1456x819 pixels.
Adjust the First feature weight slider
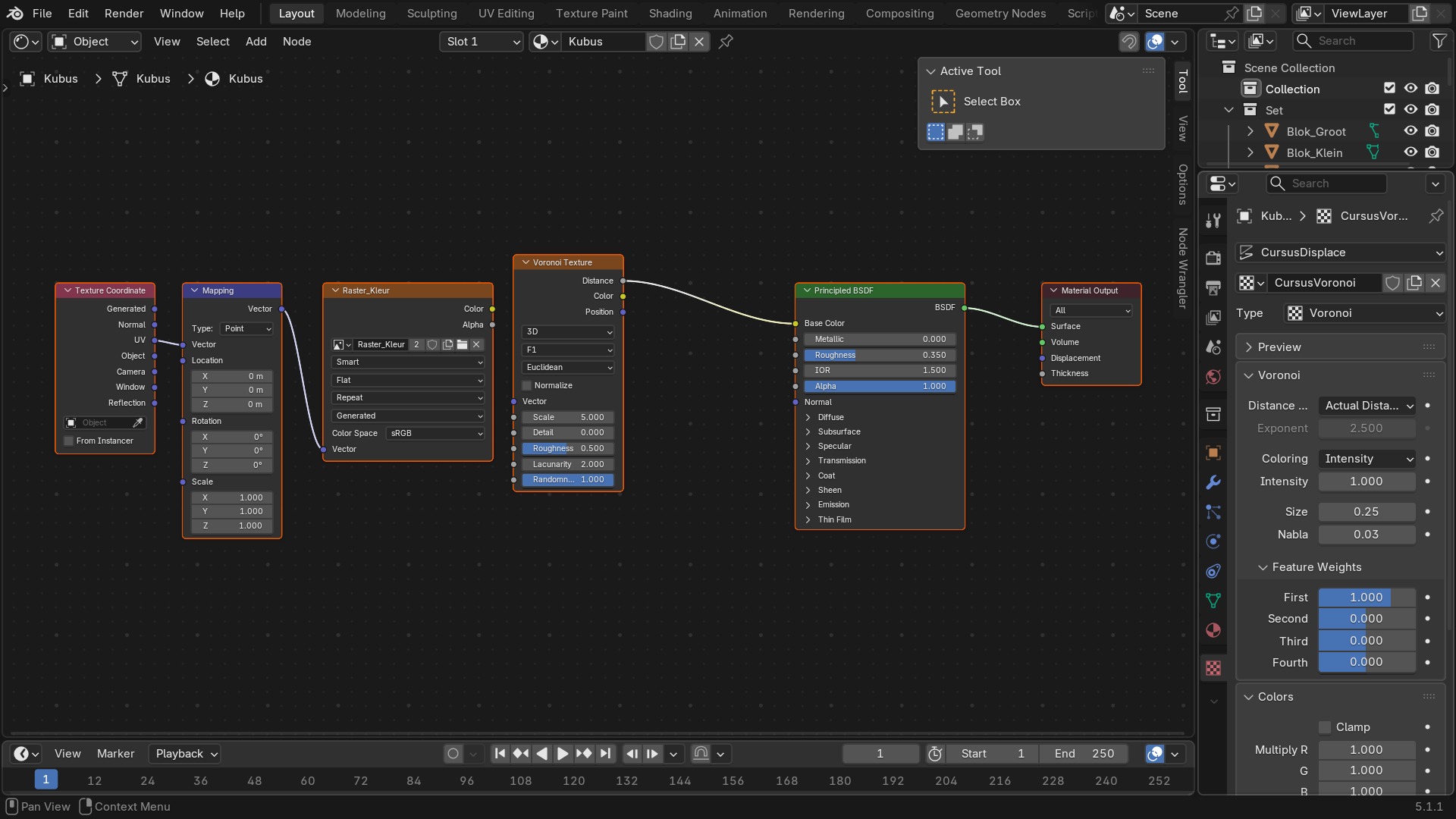click(1367, 598)
